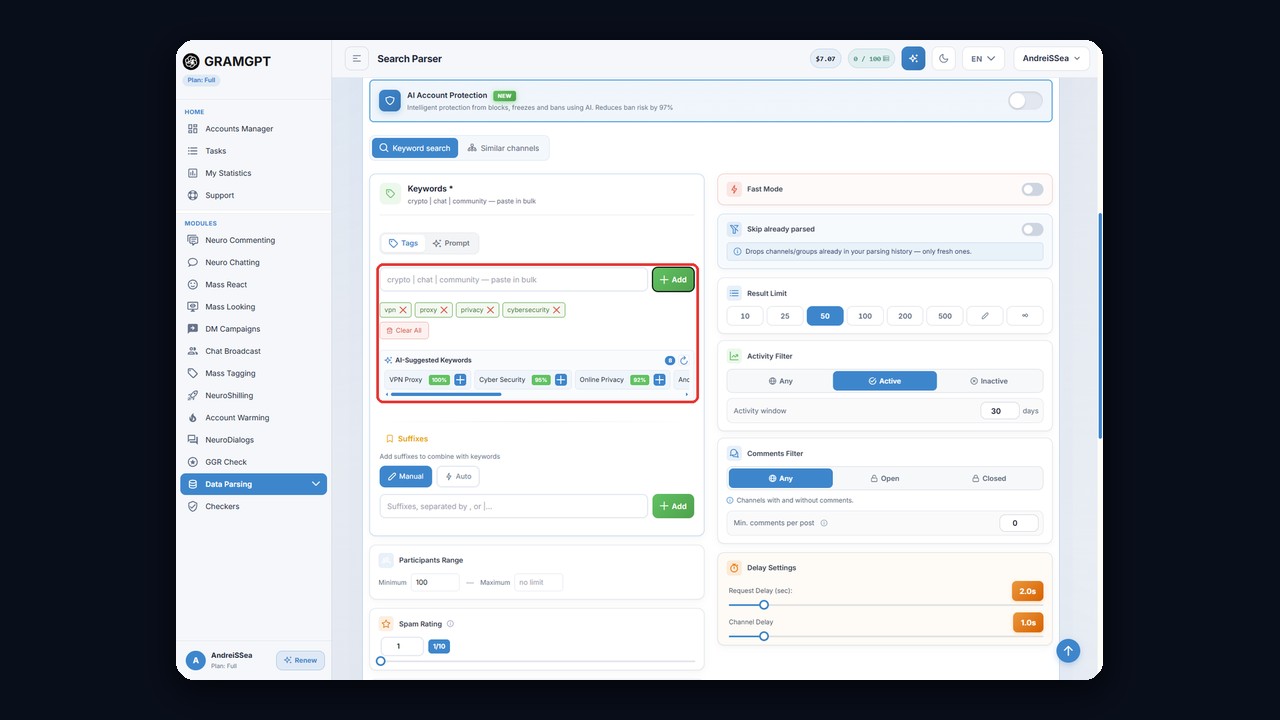Select Auto suffixes mode
The width and height of the screenshot is (1280, 720).
tap(458, 476)
